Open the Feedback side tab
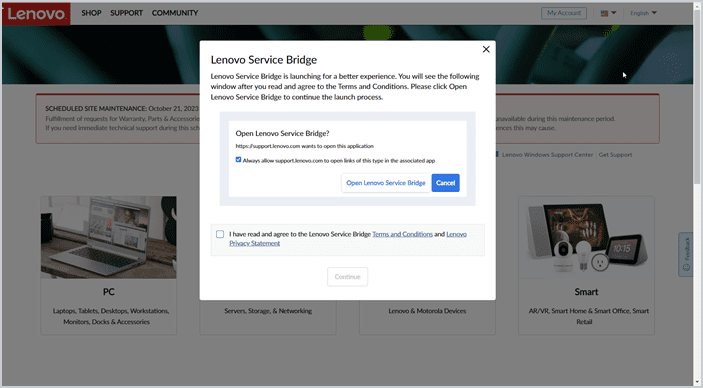This screenshot has width=703, height=388. click(x=686, y=255)
